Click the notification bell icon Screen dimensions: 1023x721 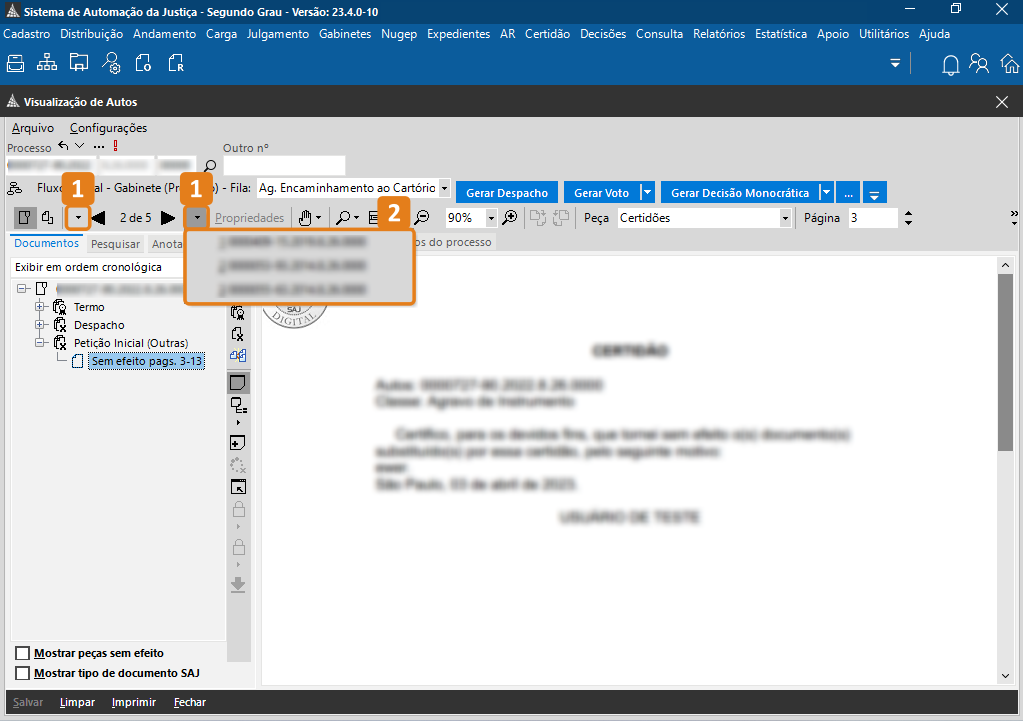click(951, 65)
